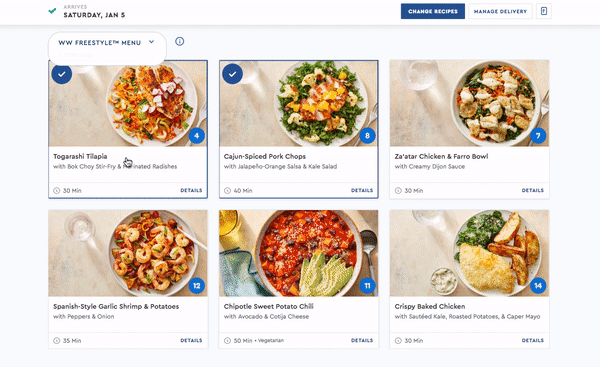Uncheck the Togarashi Tilapia selection checkmark
600x367 pixels.
coord(62,74)
